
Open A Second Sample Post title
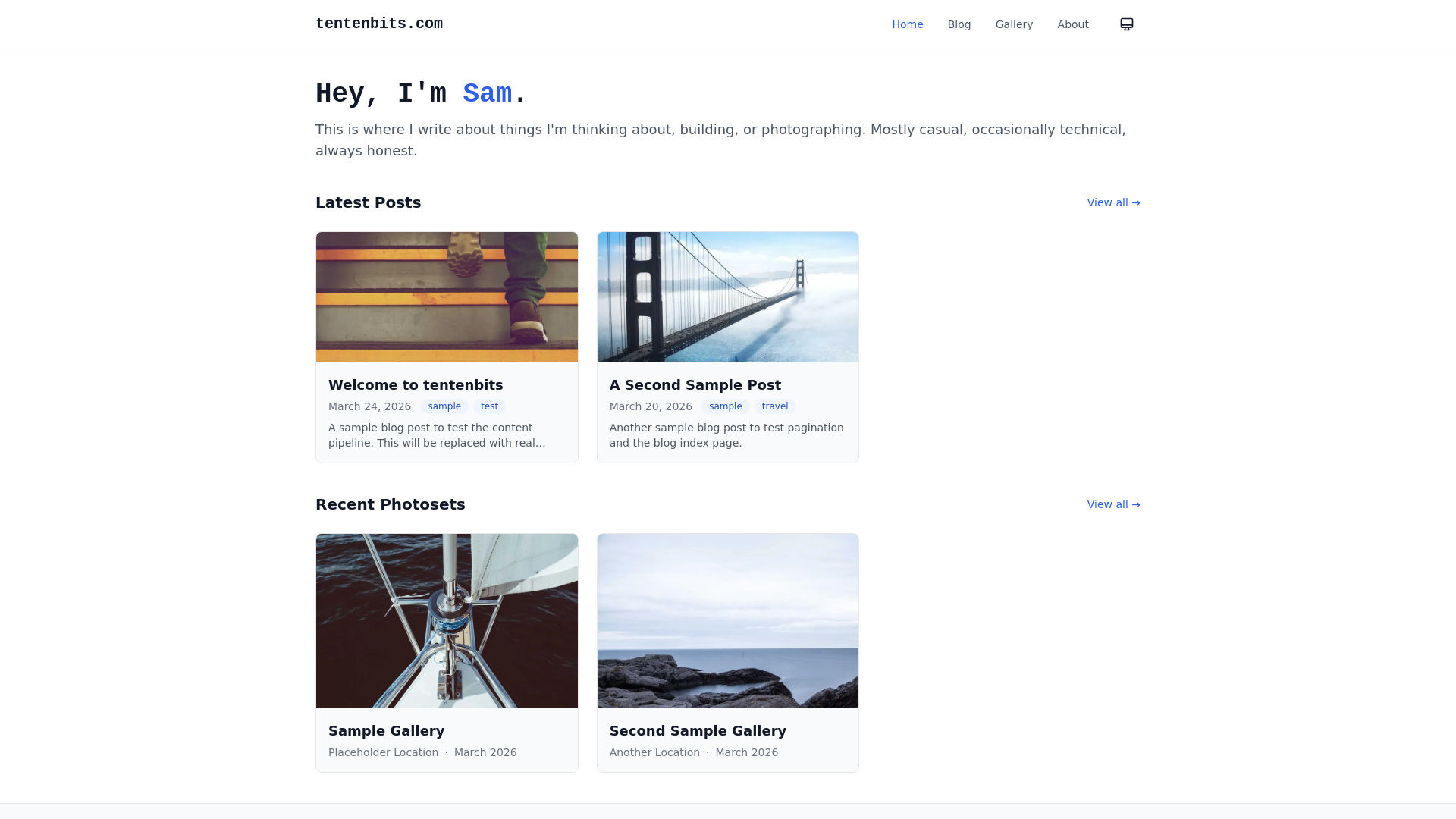tap(695, 385)
